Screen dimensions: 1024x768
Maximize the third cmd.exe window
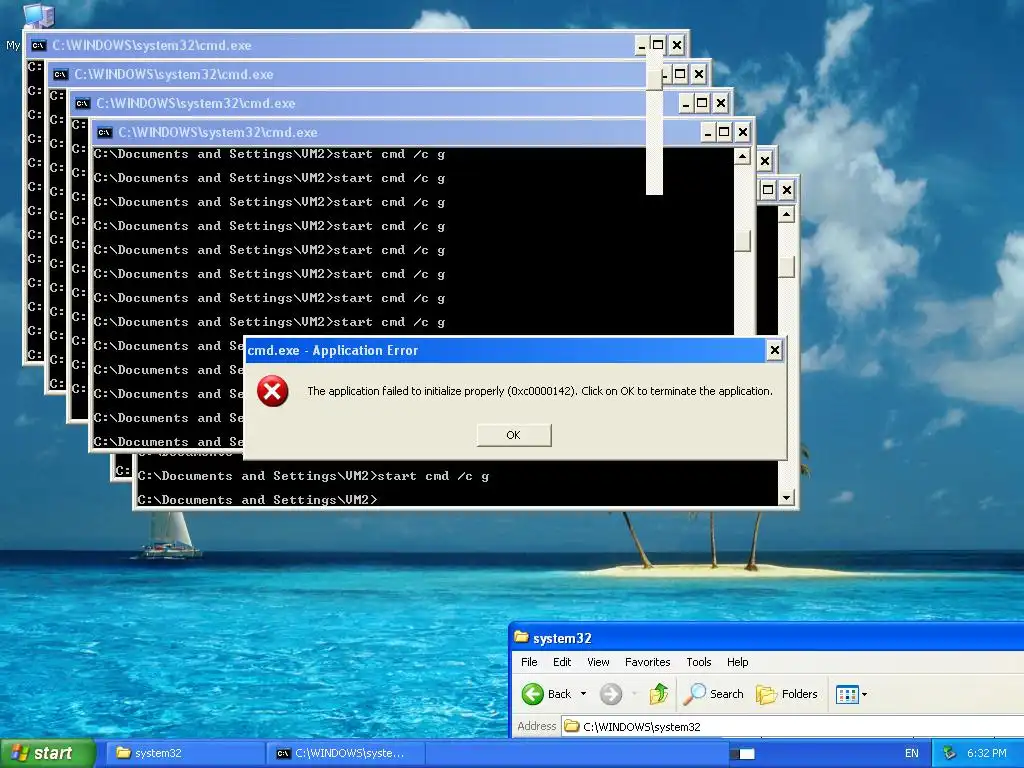pos(702,103)
